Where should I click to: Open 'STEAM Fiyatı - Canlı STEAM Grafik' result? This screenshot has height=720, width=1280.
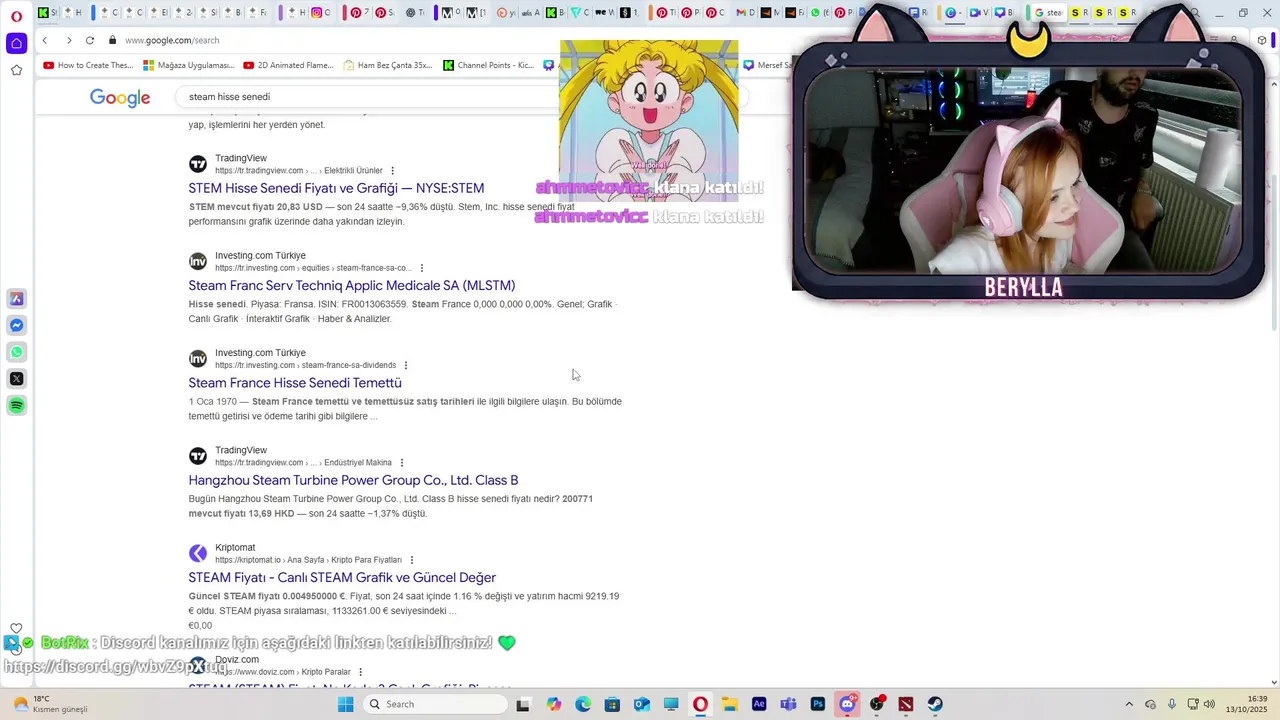[x=342, y=577]
